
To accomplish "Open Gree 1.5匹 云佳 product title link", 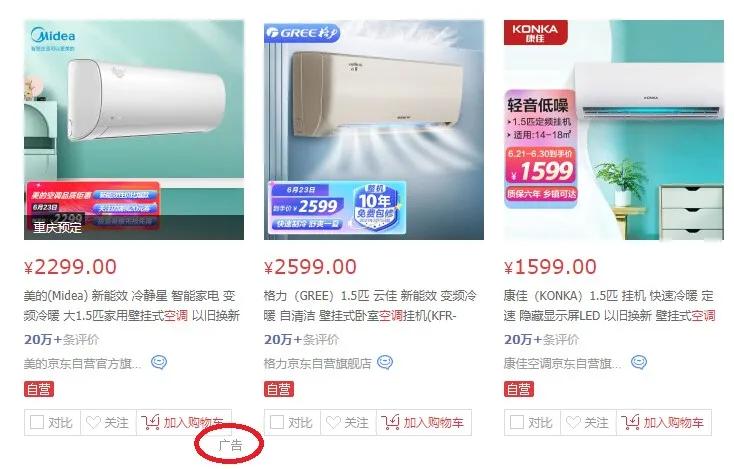I will pos(370,306).
